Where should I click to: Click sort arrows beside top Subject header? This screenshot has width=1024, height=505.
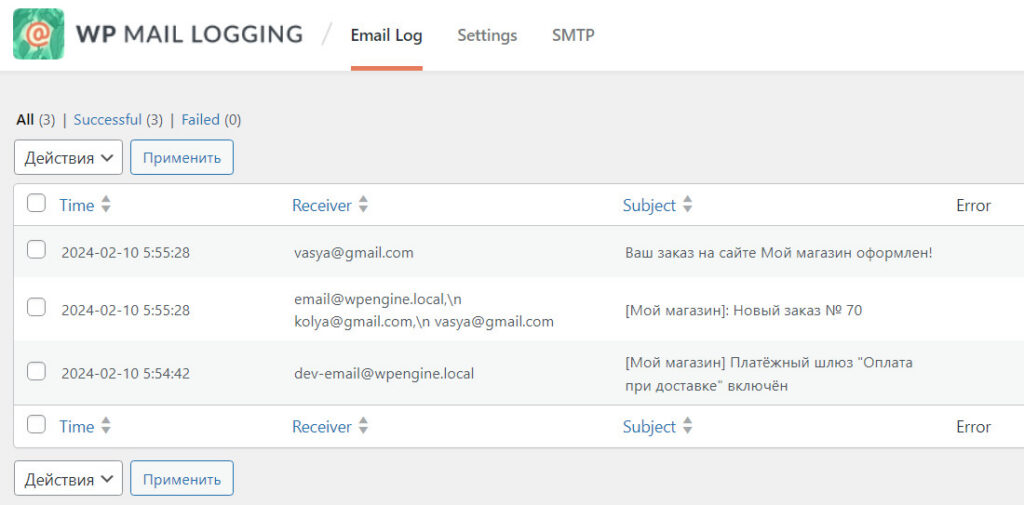click(687, 205)
